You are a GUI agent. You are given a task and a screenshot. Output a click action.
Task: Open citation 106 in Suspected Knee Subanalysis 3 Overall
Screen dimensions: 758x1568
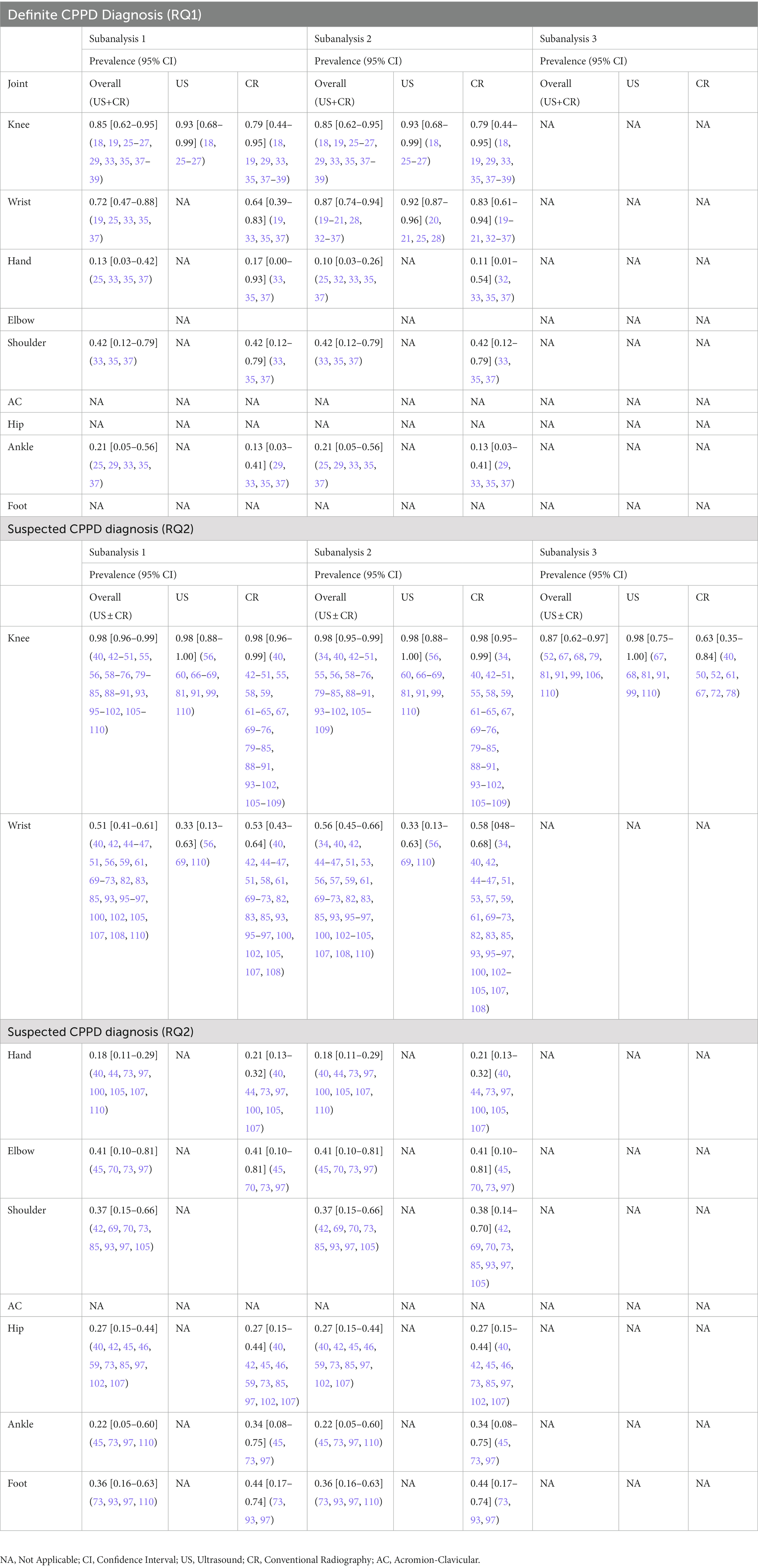click(593, 674)
